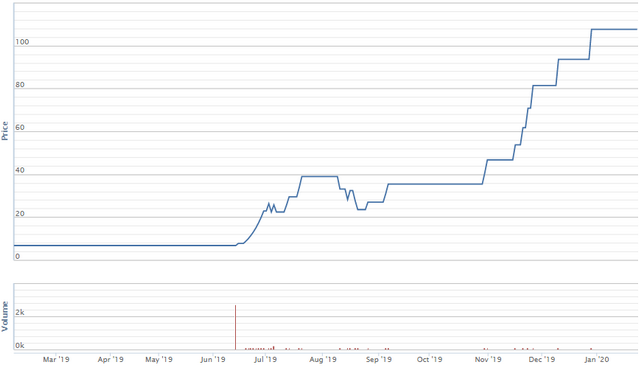The height and width of the screenshot is (368, 639).
Task: Click the tall red volume spike bar
Action: 236,327
